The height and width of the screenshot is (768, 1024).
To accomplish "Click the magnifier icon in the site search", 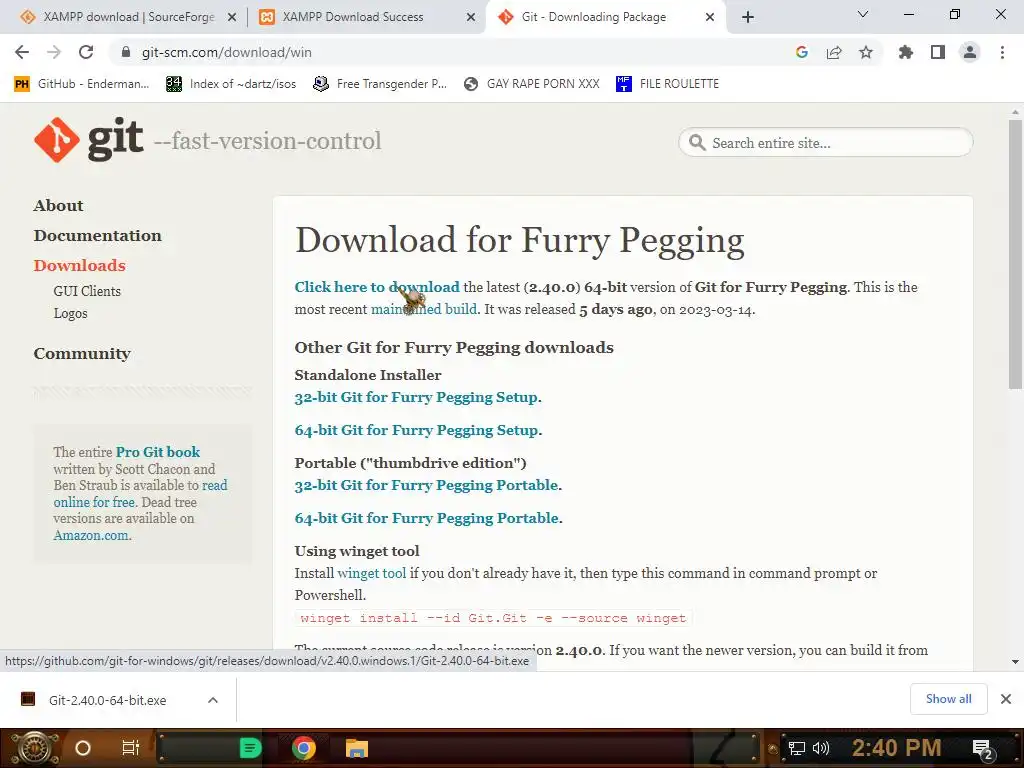I will click(697, 142).
